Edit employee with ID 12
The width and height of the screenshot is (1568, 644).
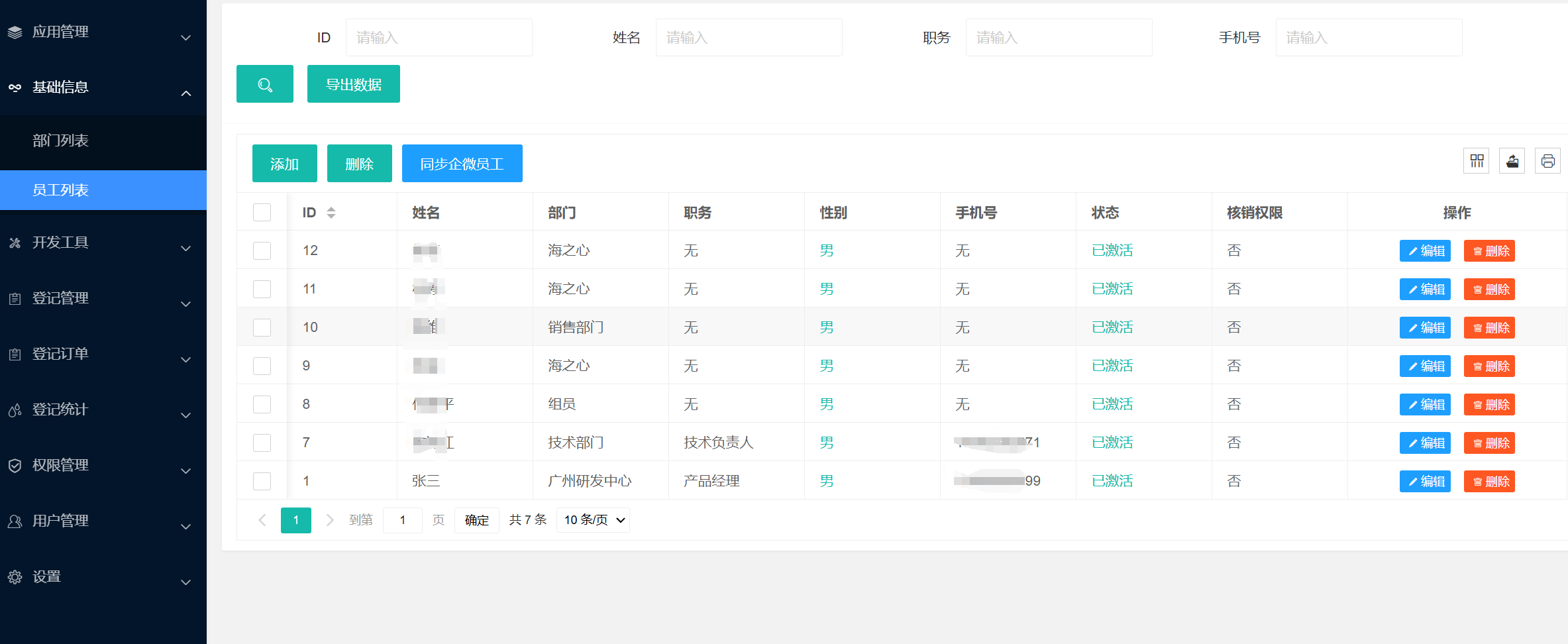pyautogui.click(x=1425, y=251)
